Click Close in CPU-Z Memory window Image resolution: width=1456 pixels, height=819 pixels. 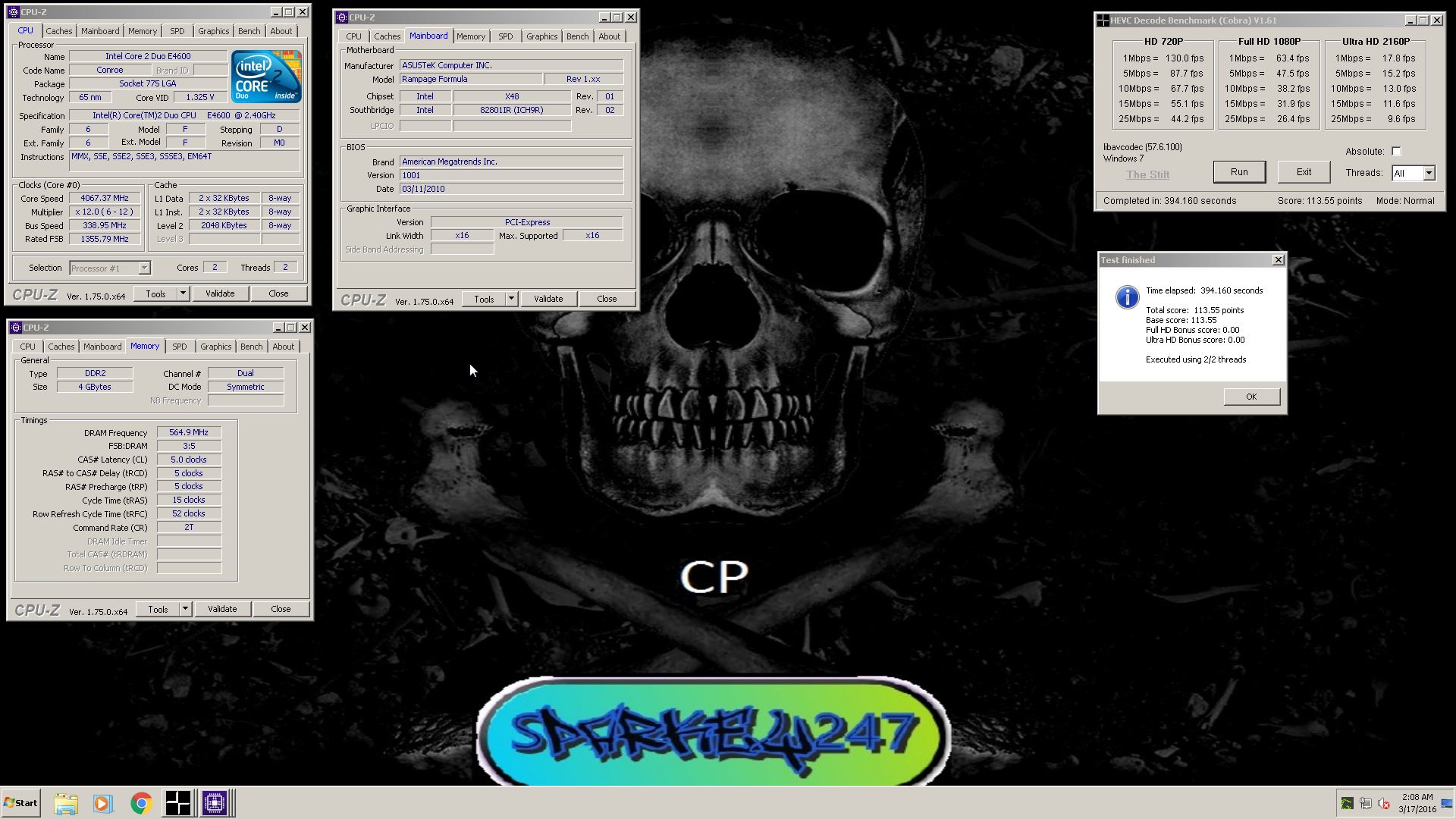click(281, 609)
